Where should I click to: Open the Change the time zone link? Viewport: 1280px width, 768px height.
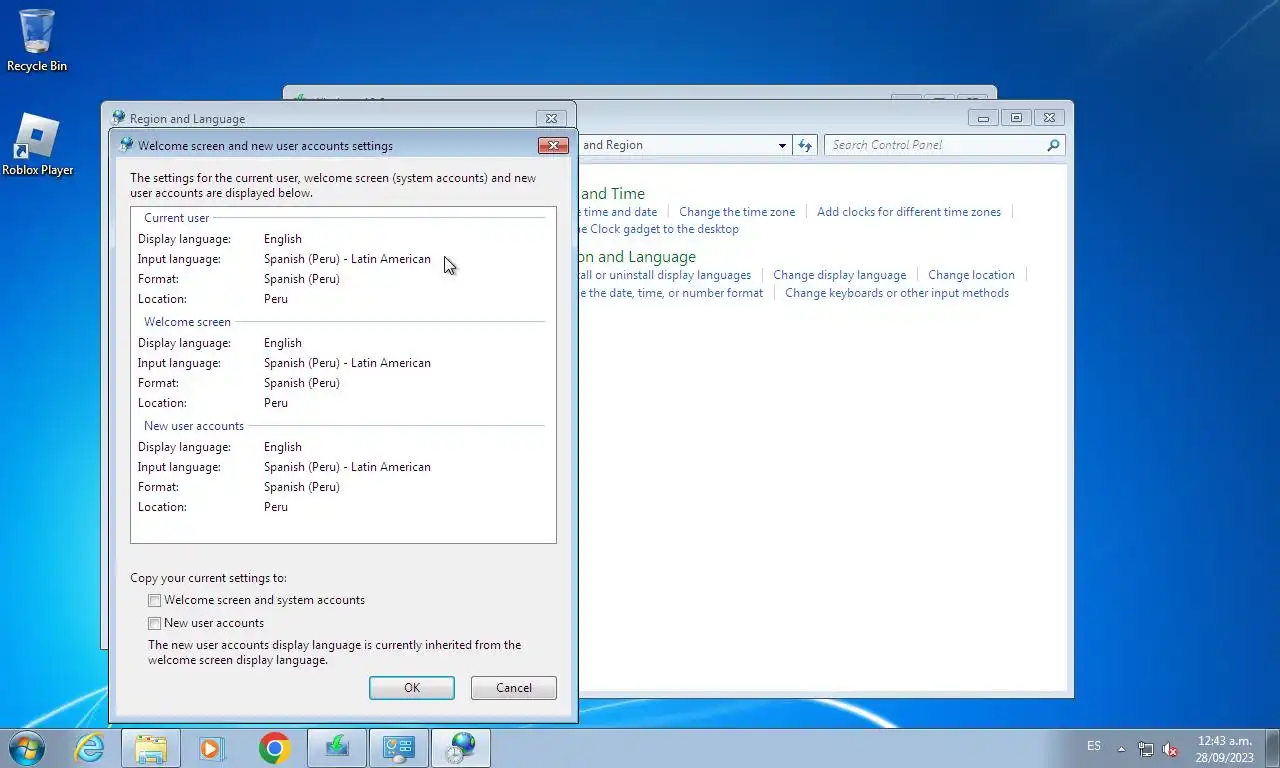pos(737,212)
